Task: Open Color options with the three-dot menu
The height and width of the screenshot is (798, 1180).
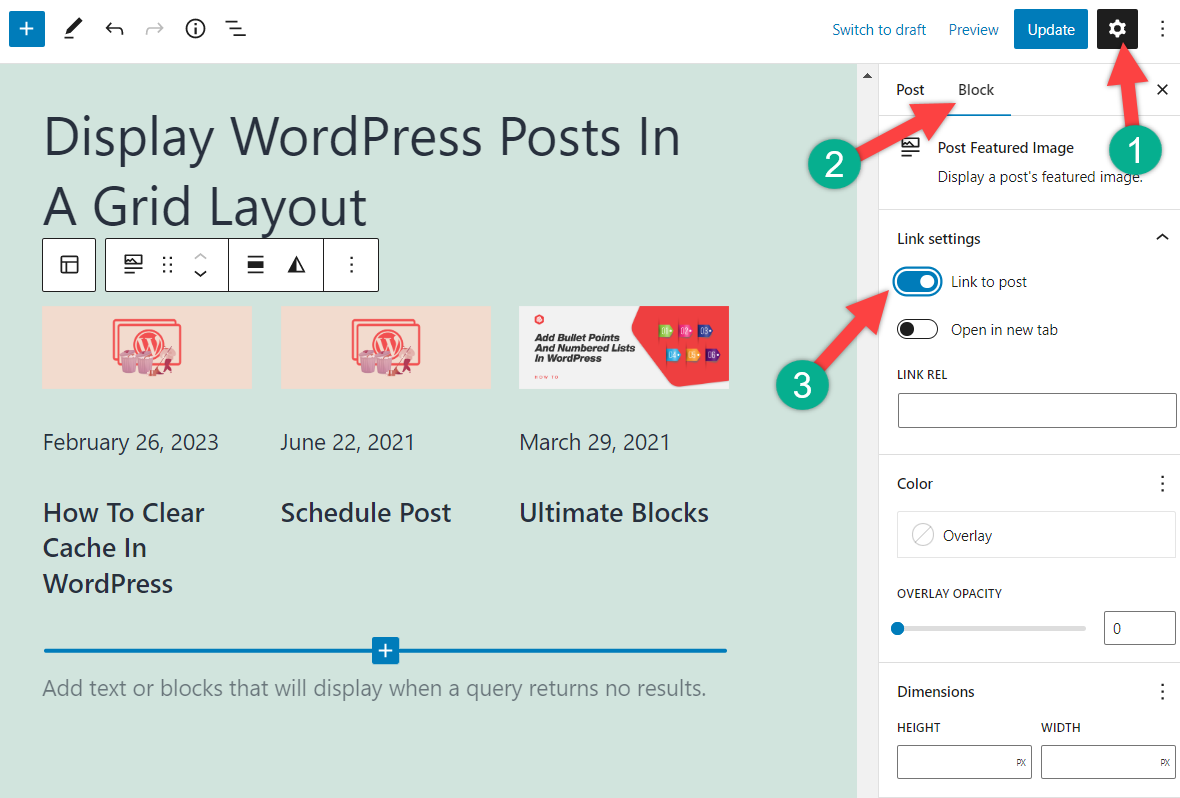Action: (1162, 483)
